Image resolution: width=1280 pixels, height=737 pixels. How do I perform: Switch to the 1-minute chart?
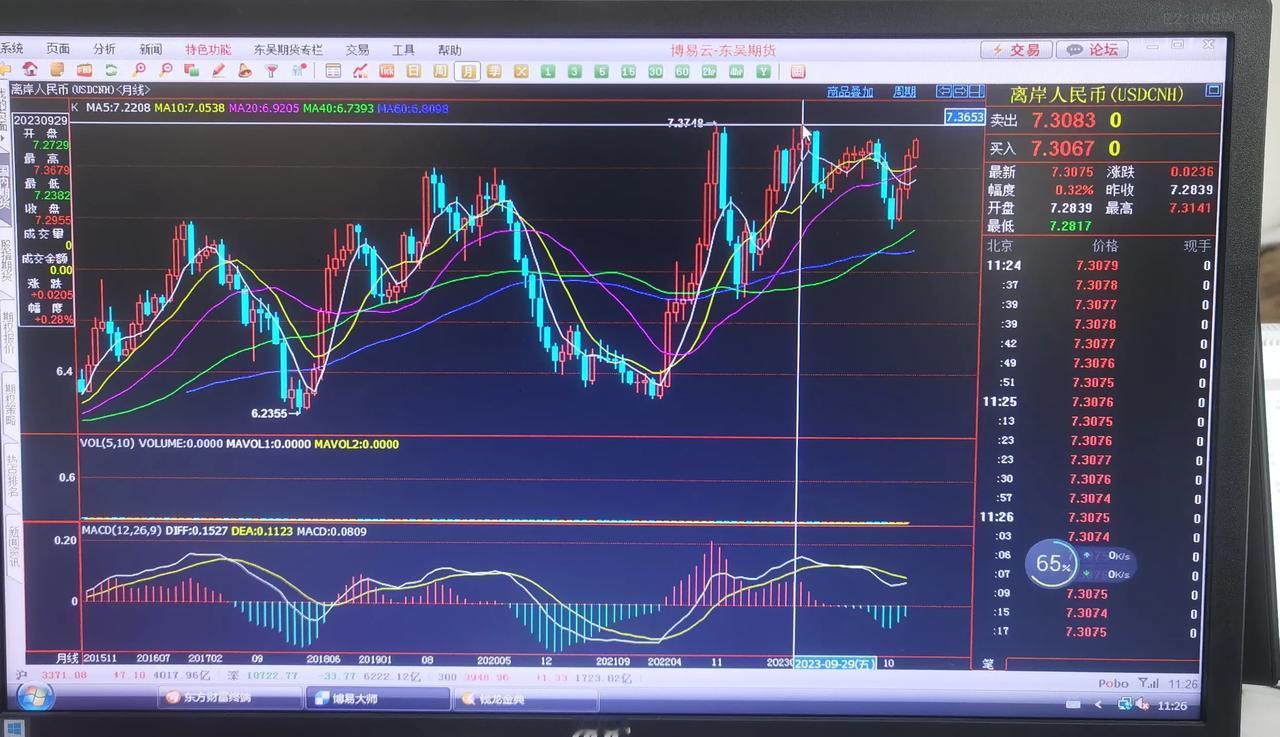click(x=548, y=71)
